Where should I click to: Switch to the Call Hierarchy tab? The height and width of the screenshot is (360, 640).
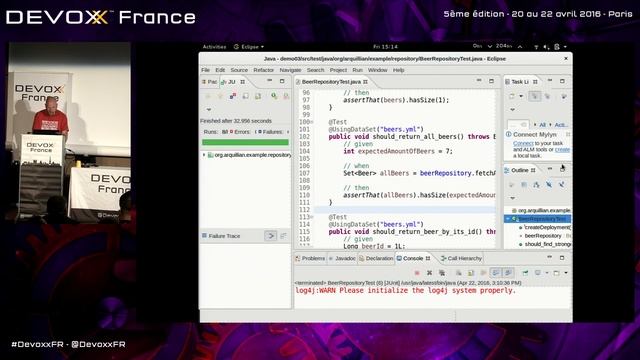pyautogui.click(x=461, y=258)
